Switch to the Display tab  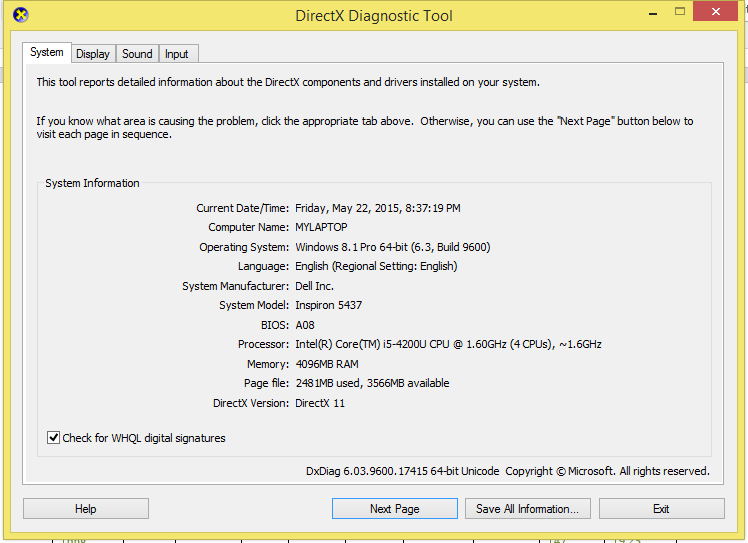pos(92,54)
